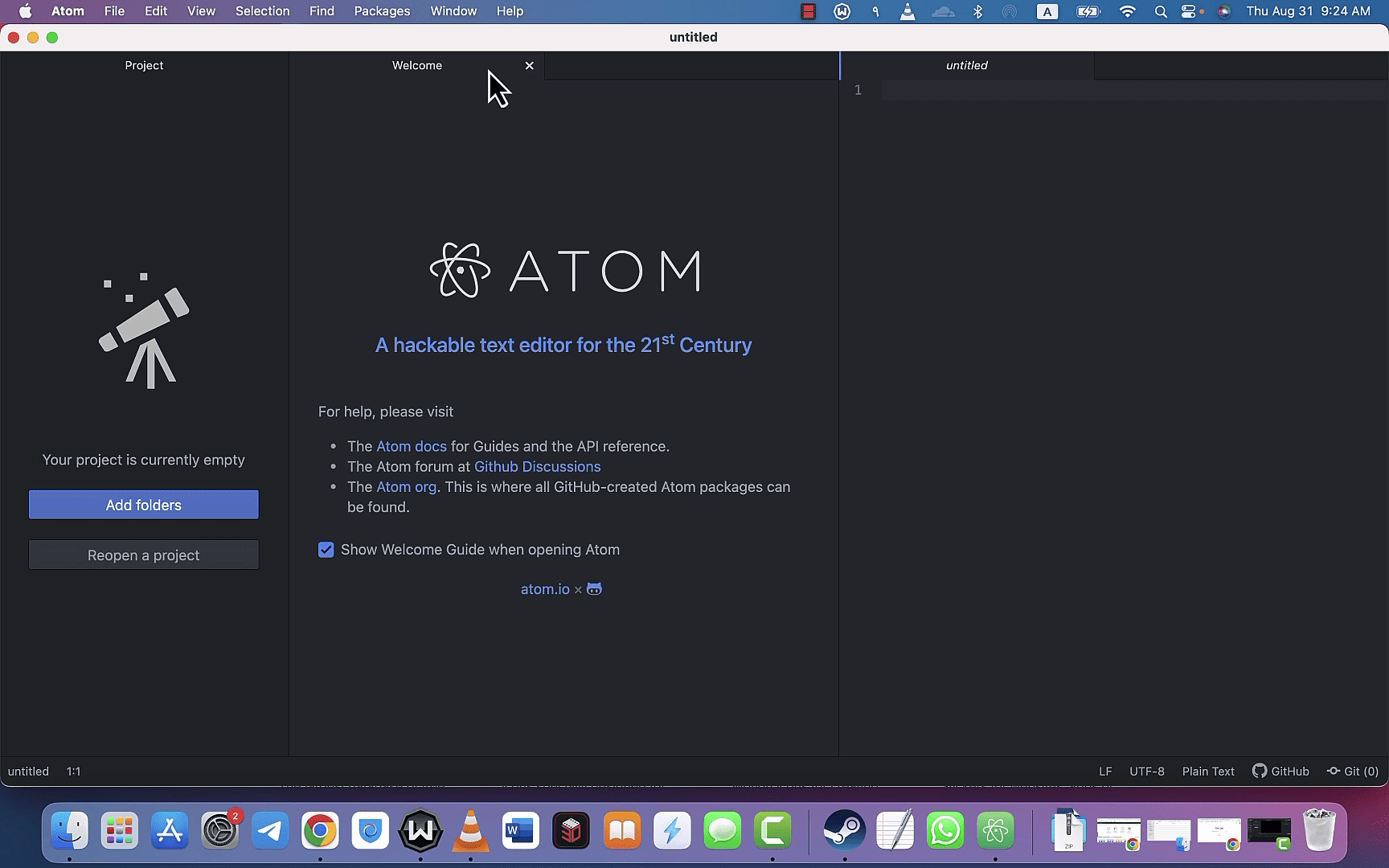Switch to the untitled editor tab
Screen dimensions: 1389x868
pos(966,65)
